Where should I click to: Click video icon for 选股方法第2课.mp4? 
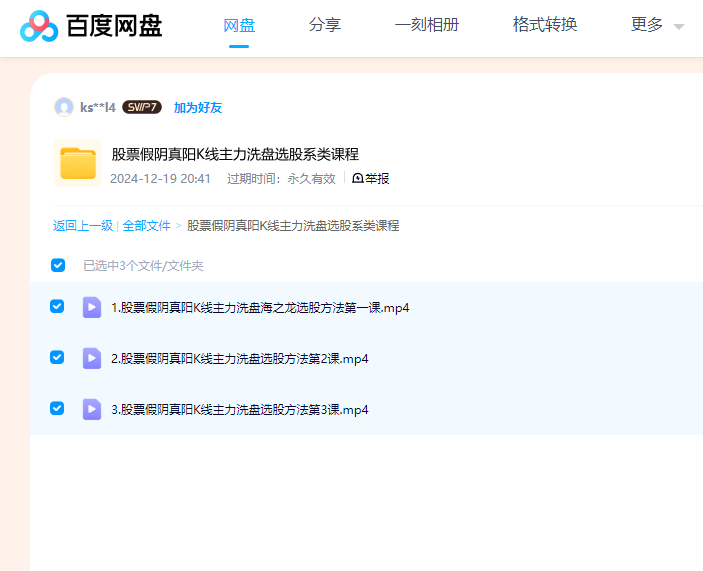pos(92,359)
